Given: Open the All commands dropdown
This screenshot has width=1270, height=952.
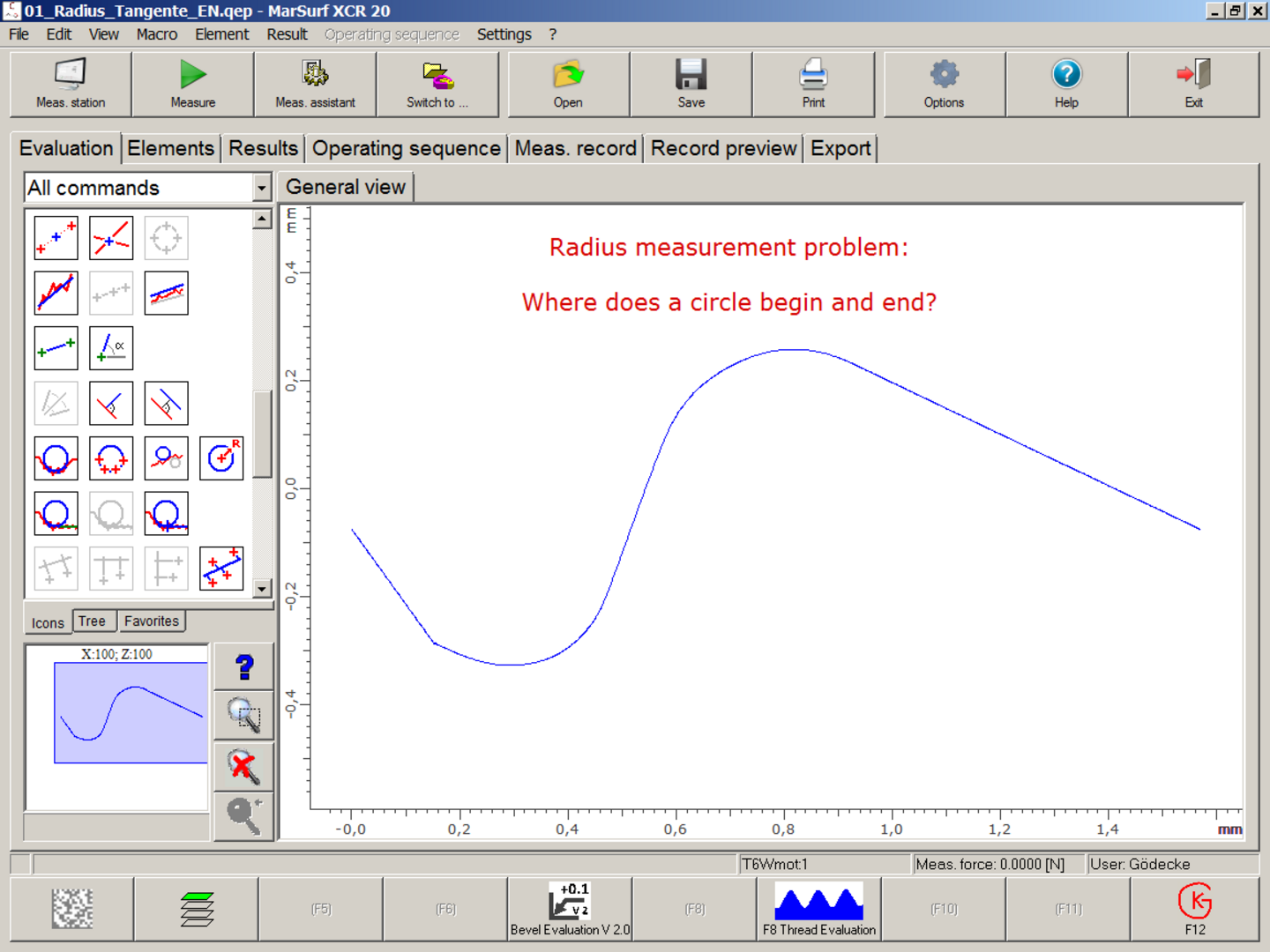Looking at the screenshot, I should pos(261,188).
